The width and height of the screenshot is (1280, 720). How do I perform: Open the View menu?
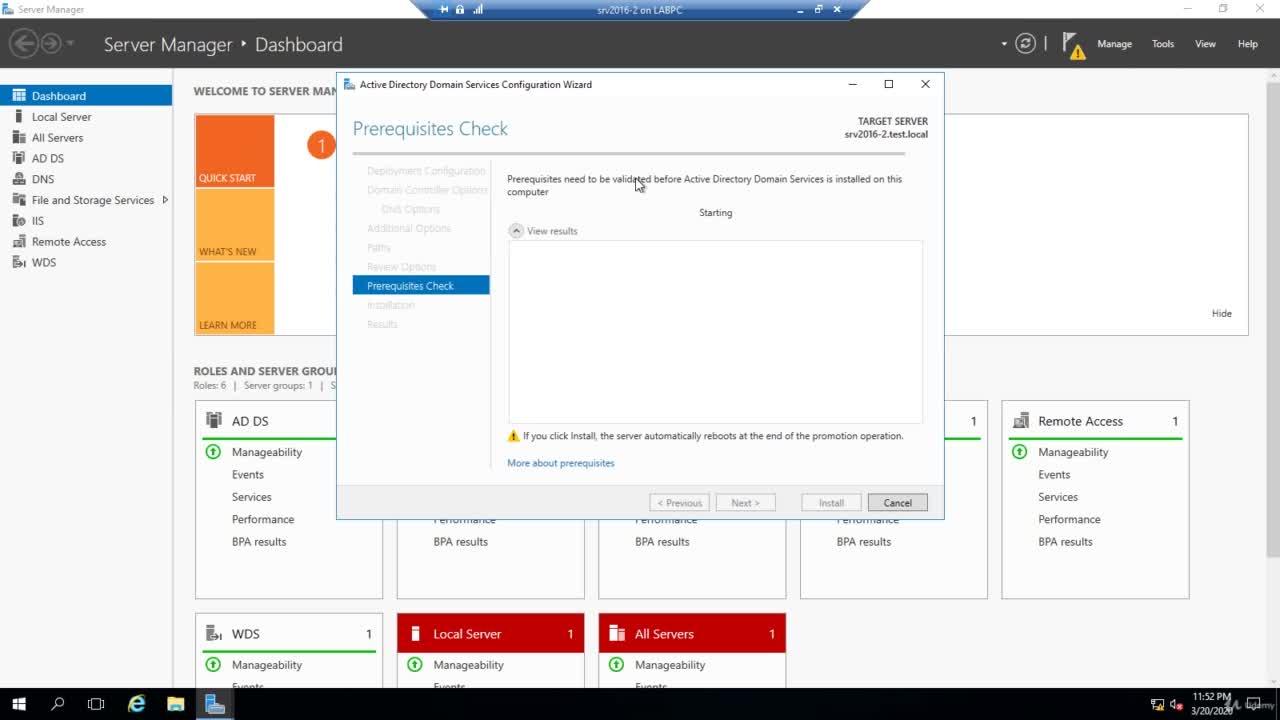[x=1206, y=44]
